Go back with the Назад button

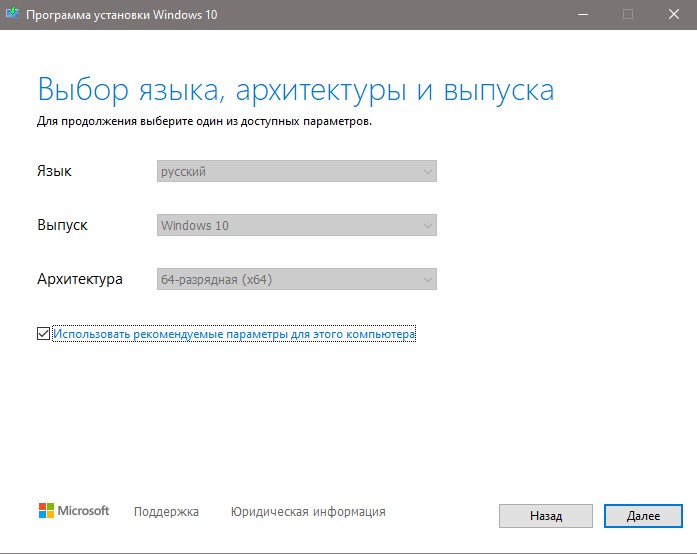(x=546, y=516)
